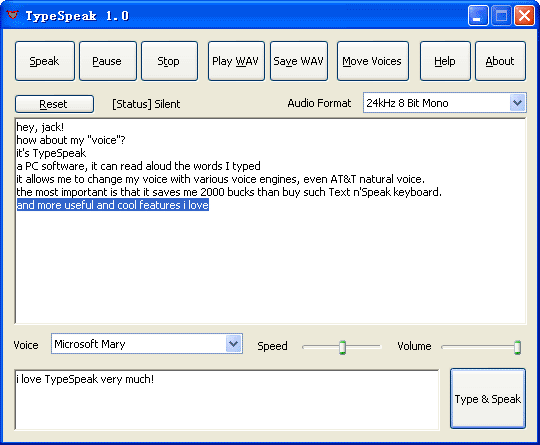Click the Type & Speak button

488,399
